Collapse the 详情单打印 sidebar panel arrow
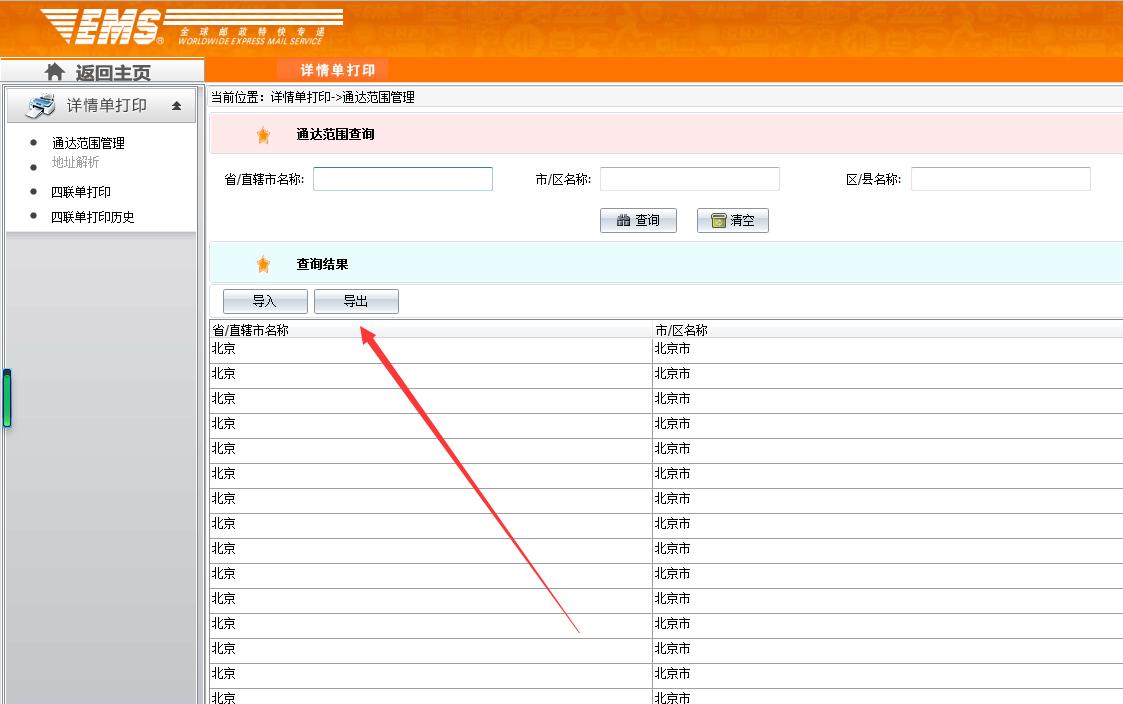Image resolution: width=1123 pixels, height=704 pixels. click(177, 106)
